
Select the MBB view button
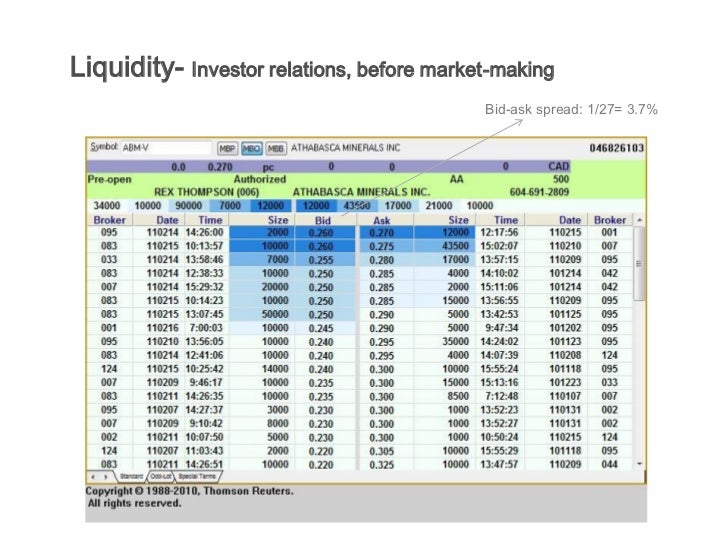coord(276,149)
